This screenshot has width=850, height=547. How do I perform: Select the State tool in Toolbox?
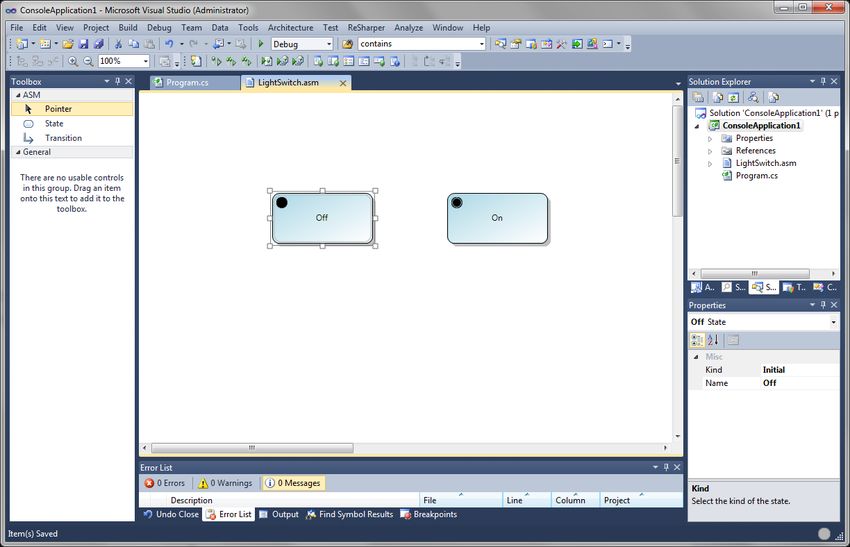pos(72,124)
